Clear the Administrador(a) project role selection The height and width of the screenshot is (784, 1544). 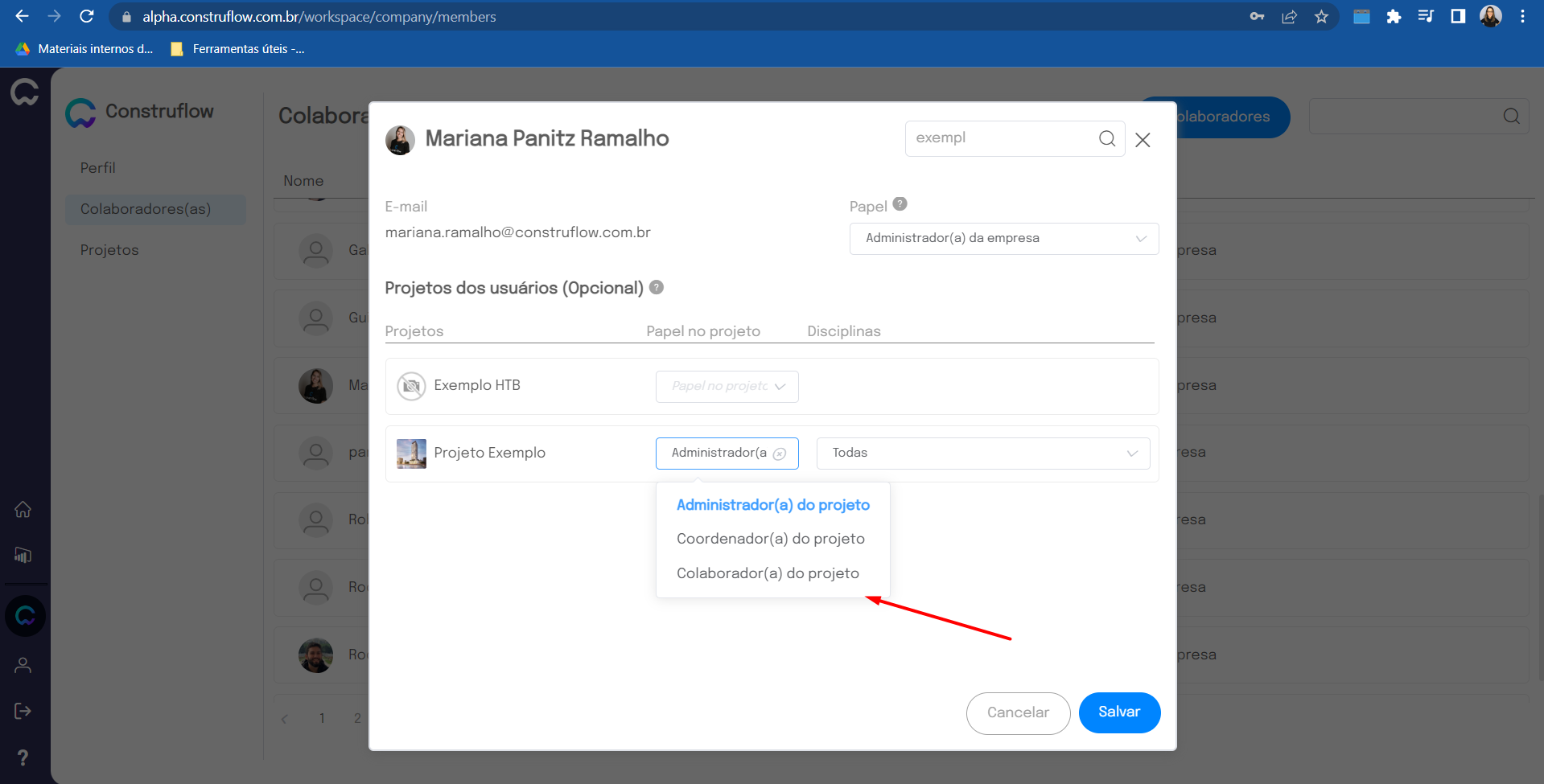click(779, 454)
